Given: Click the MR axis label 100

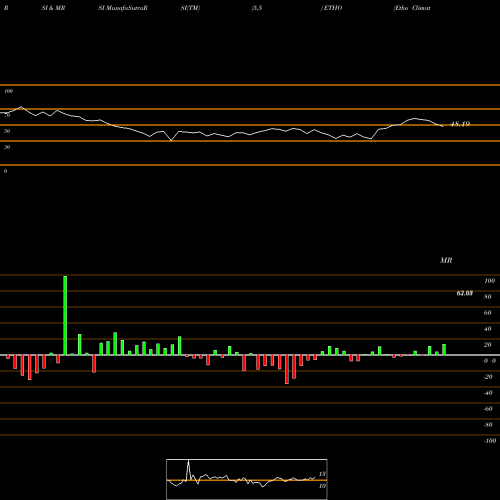Looking at the screenshot, I should [489, 281].
